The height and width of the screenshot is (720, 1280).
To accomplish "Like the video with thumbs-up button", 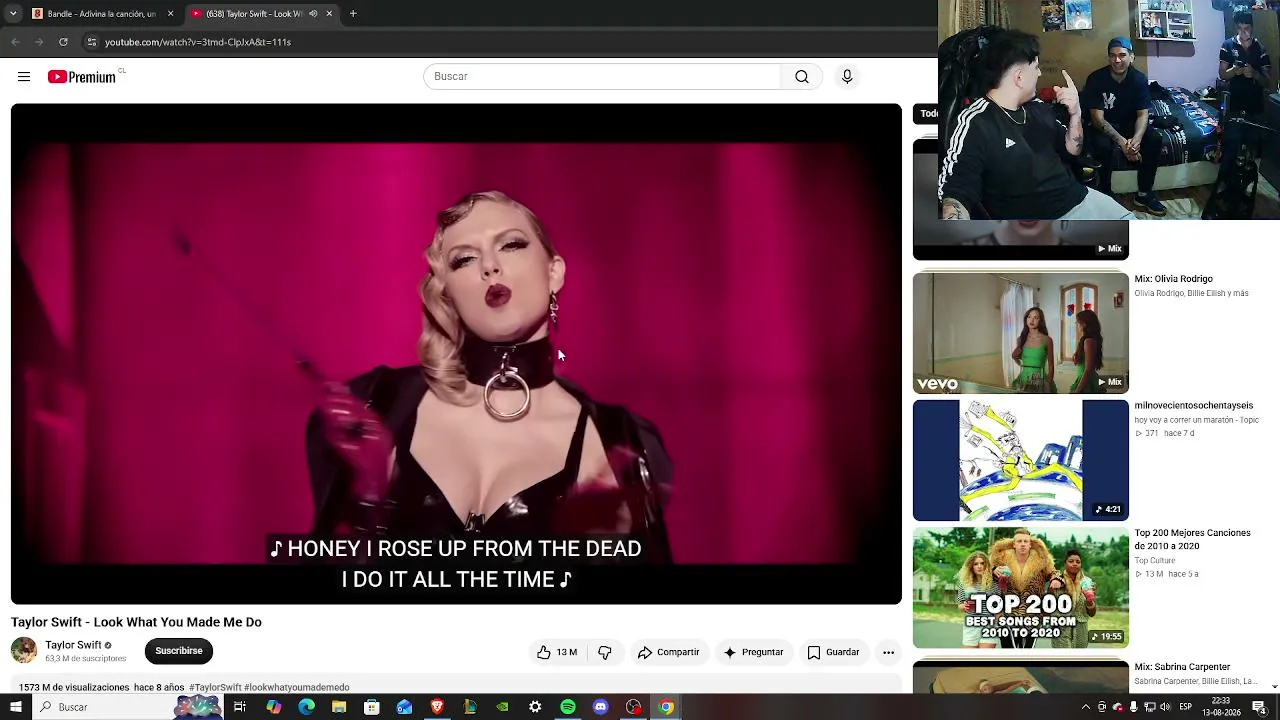I will (556, 652).
